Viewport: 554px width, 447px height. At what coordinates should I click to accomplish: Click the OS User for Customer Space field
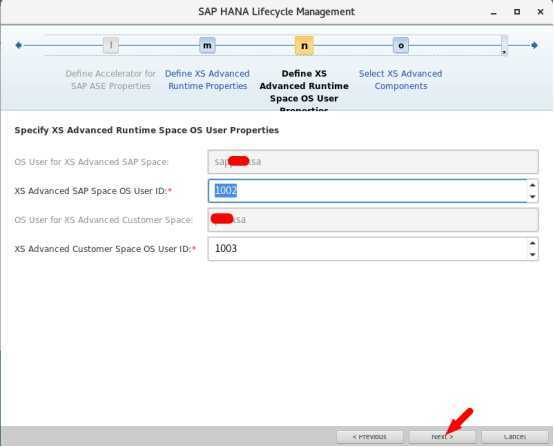tap(373, 220)
